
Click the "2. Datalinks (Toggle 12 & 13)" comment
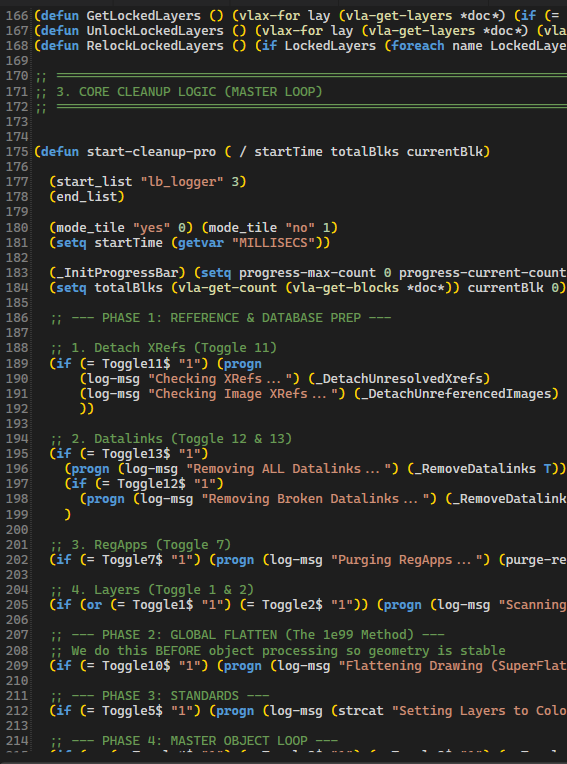tap(182, 439)
